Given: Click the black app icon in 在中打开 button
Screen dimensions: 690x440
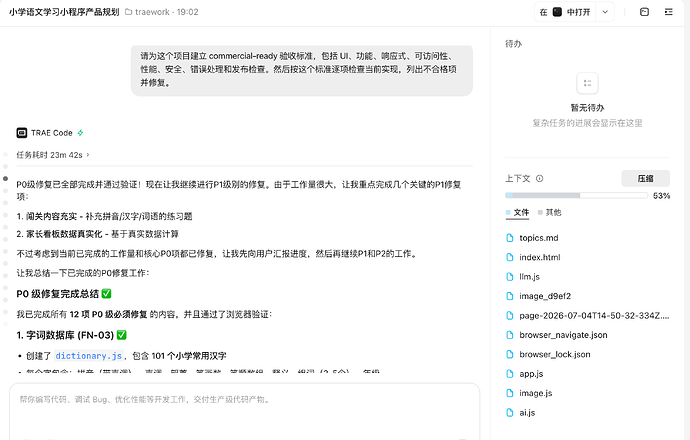Looking at the screenshot, I should [x=557, y=12].
